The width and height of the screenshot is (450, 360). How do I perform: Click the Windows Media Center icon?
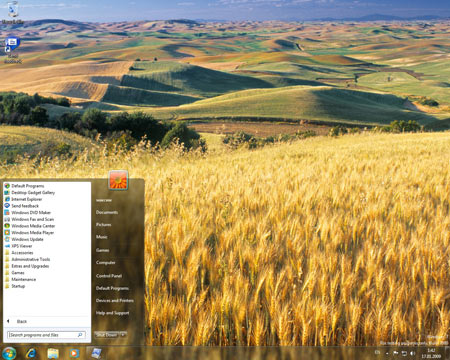click(7, 226)
